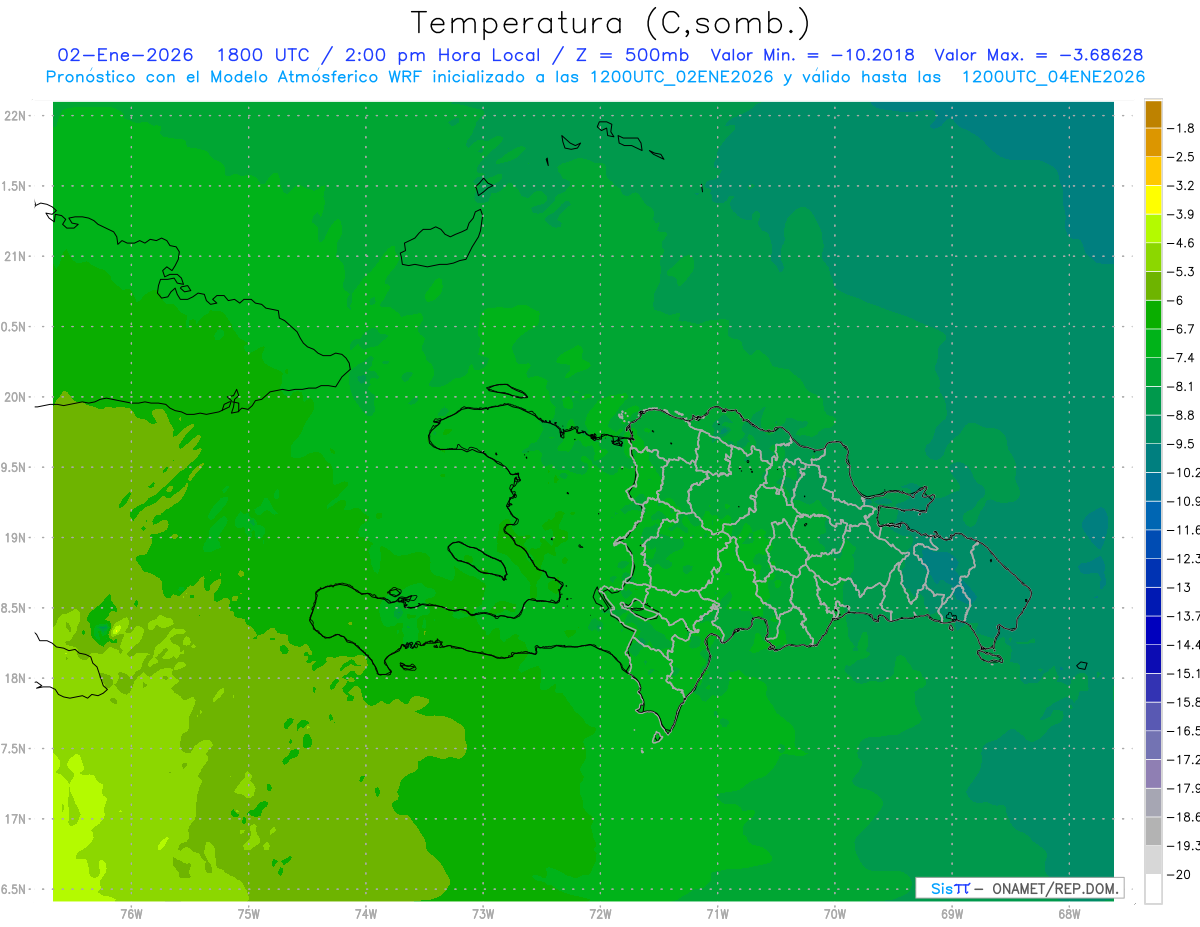The width and height of the screenshot is (1200, 927).
Task: Click the '-7.4' legend value
Action: (1181, 358)
